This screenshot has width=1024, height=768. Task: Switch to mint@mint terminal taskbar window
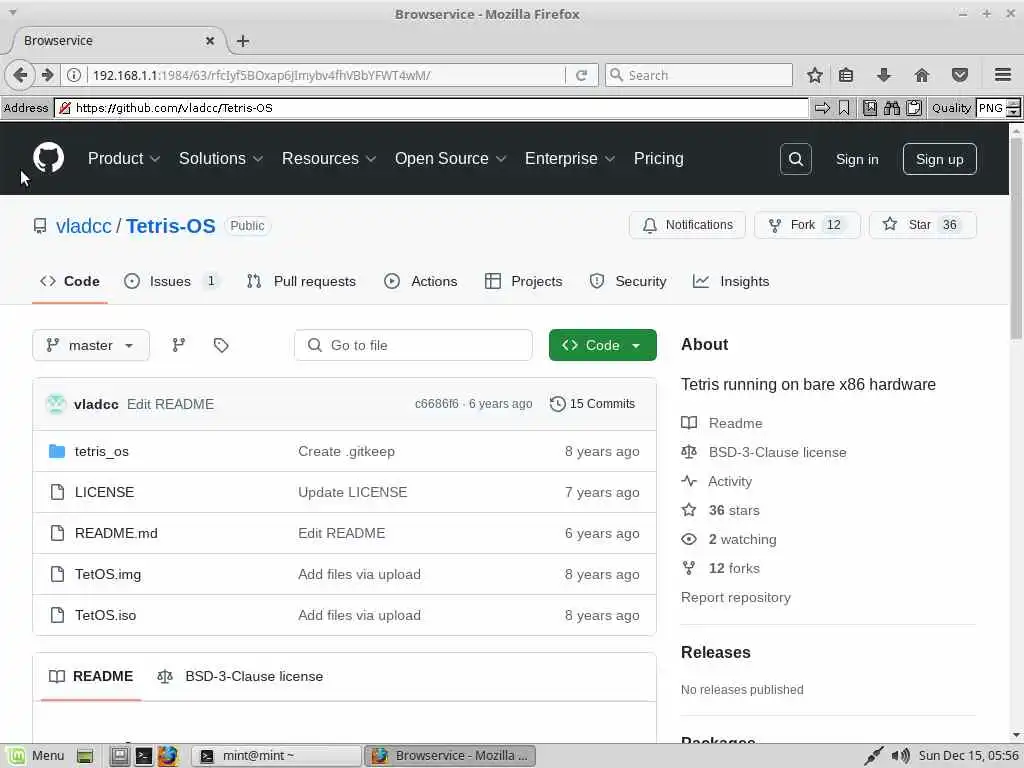point(276,756)
